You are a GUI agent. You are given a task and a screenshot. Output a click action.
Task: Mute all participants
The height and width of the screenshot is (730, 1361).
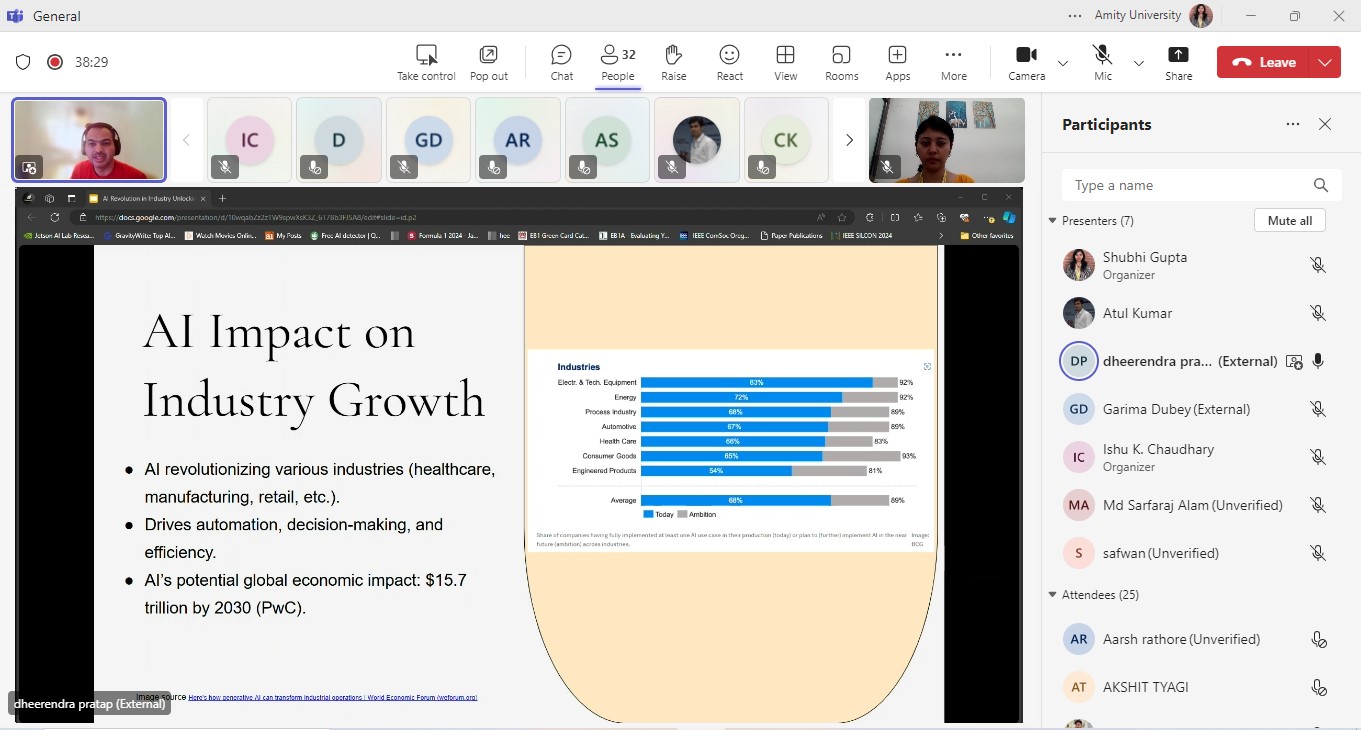pos(1290,221)
